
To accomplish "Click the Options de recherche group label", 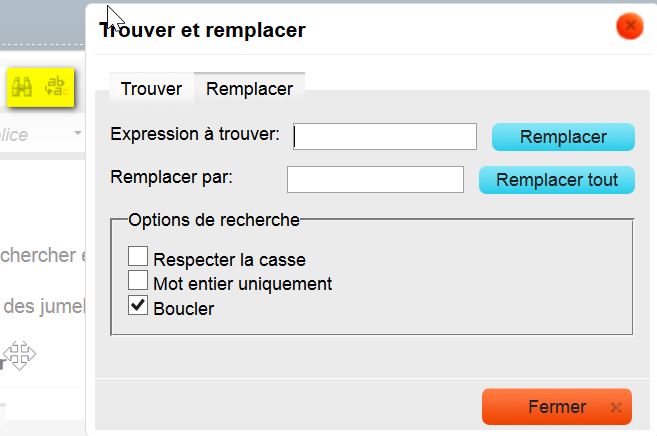I will 214,219.
